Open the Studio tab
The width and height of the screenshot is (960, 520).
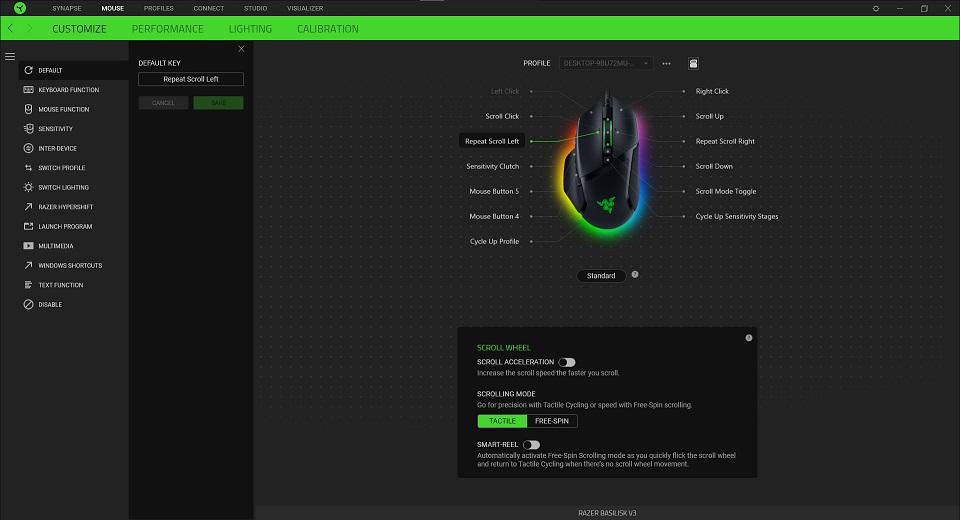click(255, 9)
